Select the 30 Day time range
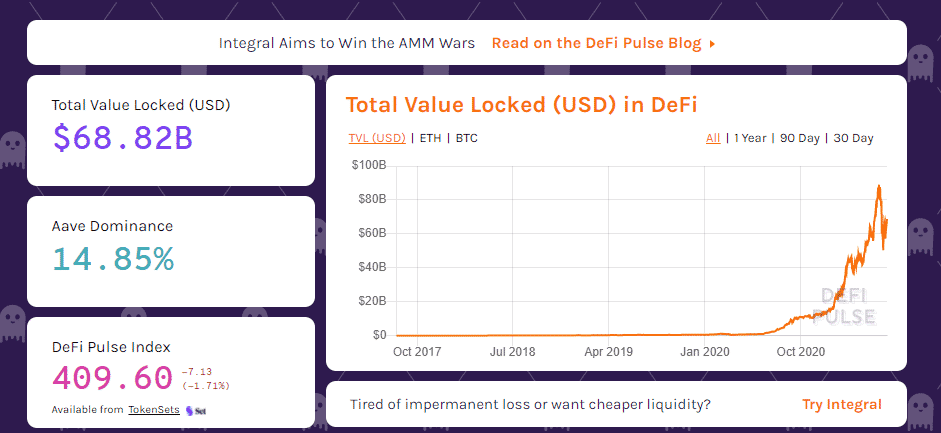The height and width of the screenshot is (433, 941). 853,138
